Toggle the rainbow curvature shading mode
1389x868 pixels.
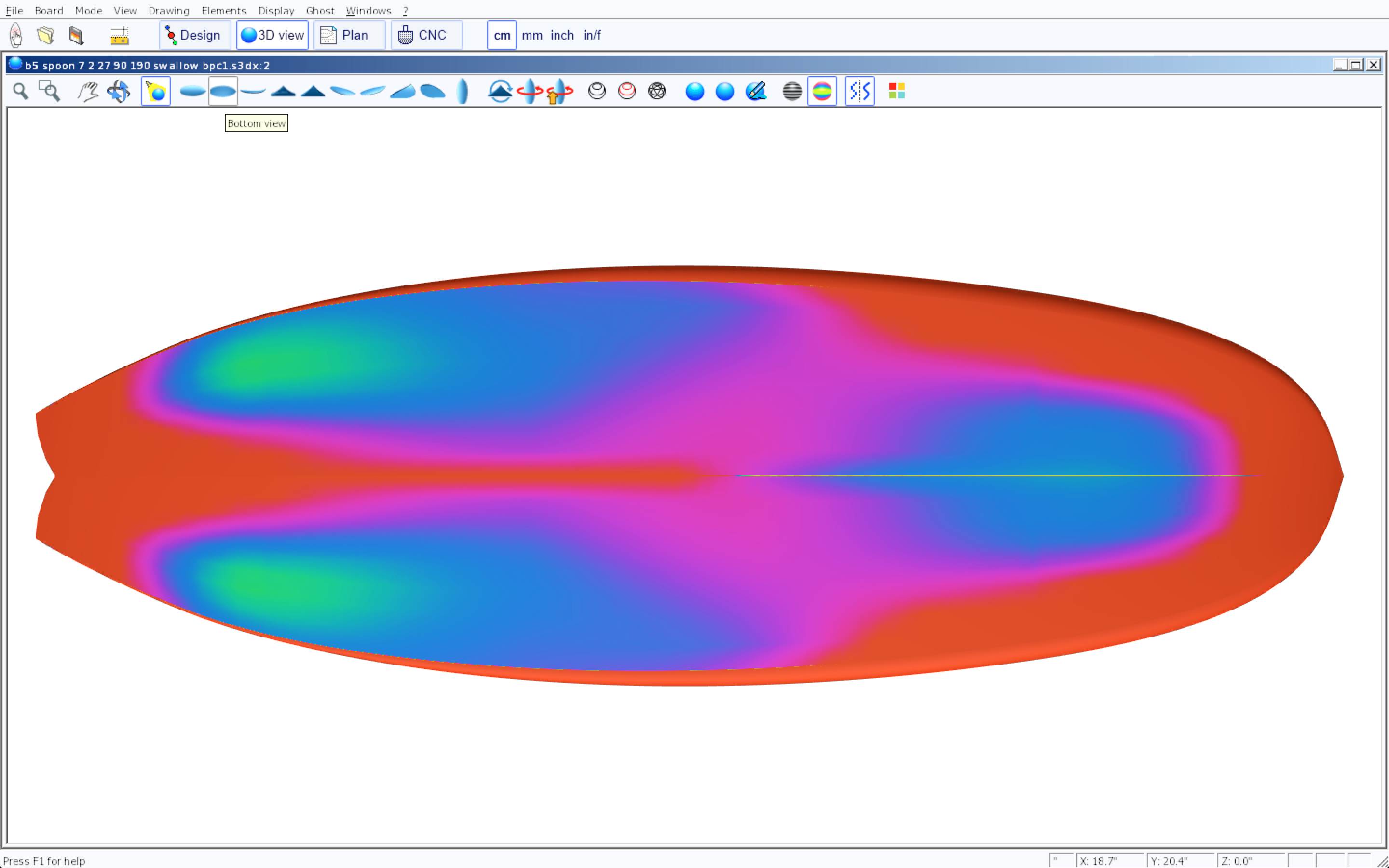(822, 91)
